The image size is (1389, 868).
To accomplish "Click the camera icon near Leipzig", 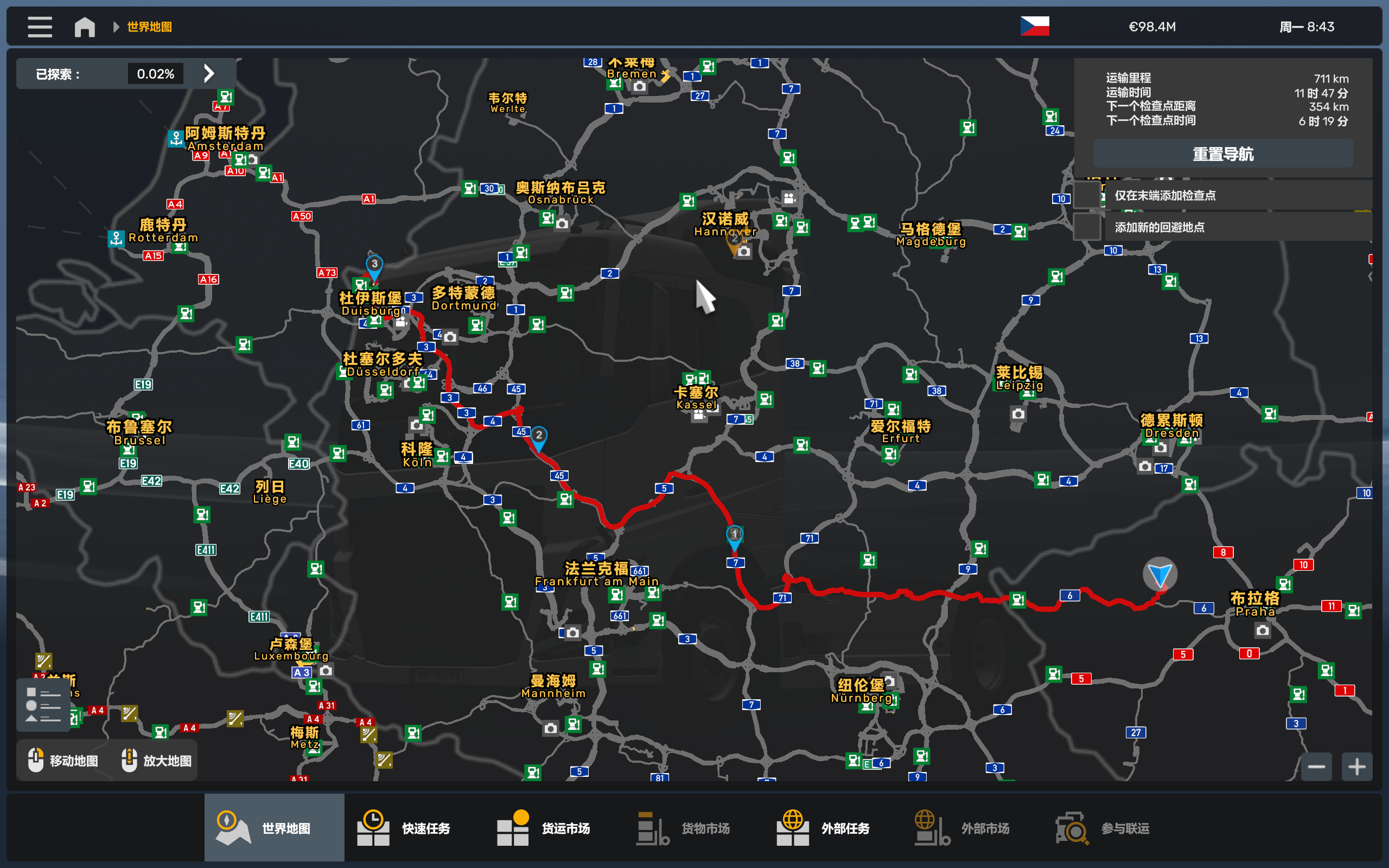I will point(1018,414).
